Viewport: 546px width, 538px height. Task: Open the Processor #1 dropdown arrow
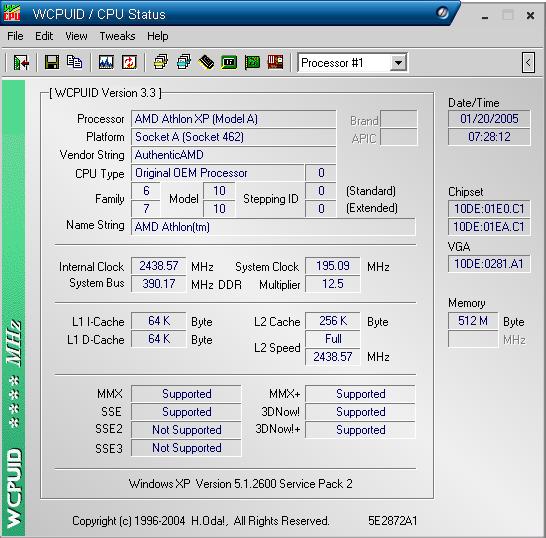398,63
